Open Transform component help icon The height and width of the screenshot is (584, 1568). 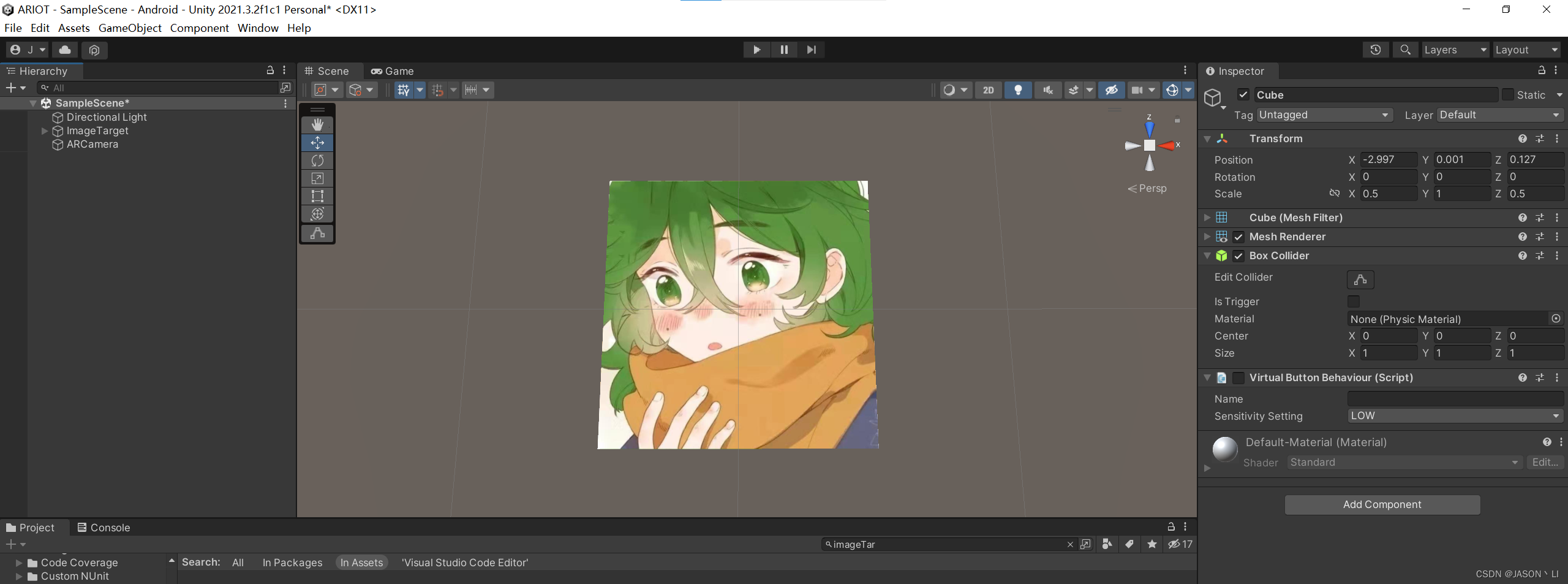pos(1523,138)
